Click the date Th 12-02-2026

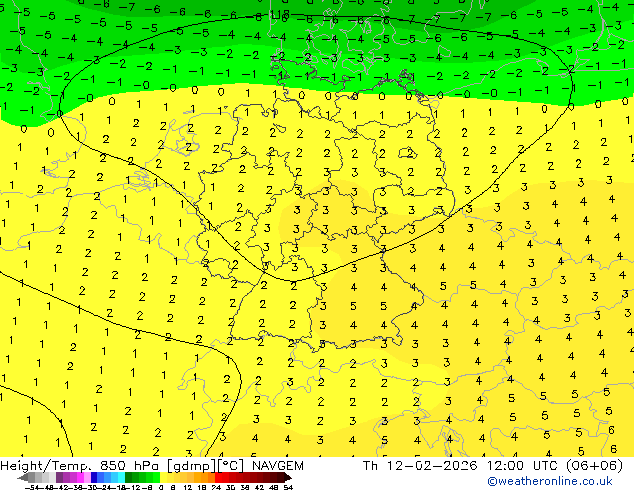(x=420, y=466)
